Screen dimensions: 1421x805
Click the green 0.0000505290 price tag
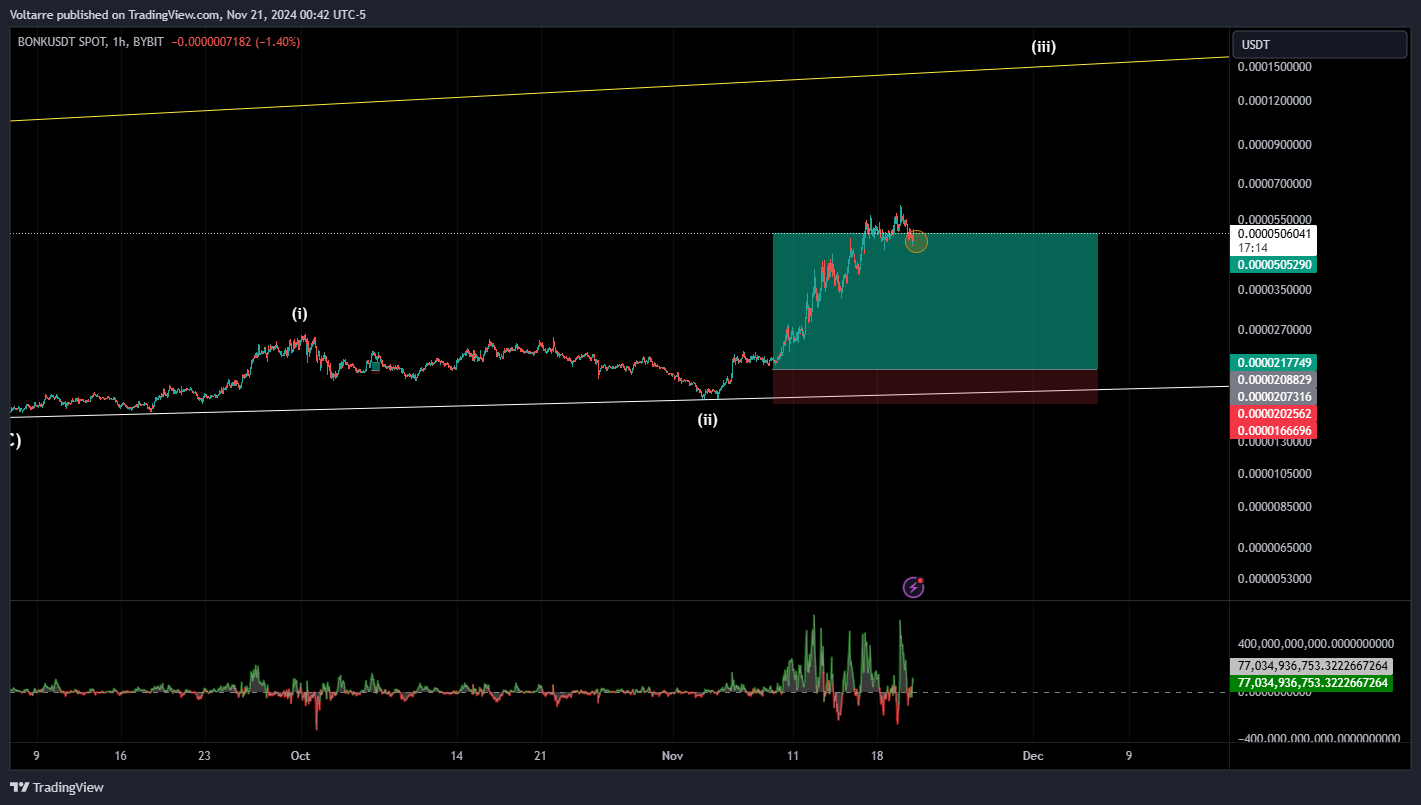coord(1274,265)
